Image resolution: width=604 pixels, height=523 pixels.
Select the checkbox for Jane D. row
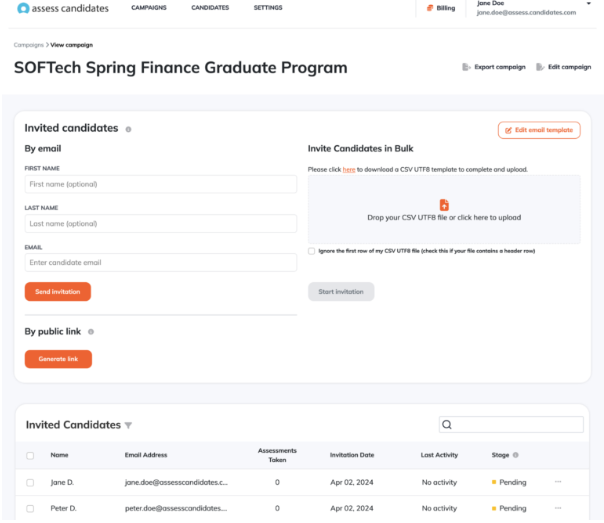tap(30, 483)
